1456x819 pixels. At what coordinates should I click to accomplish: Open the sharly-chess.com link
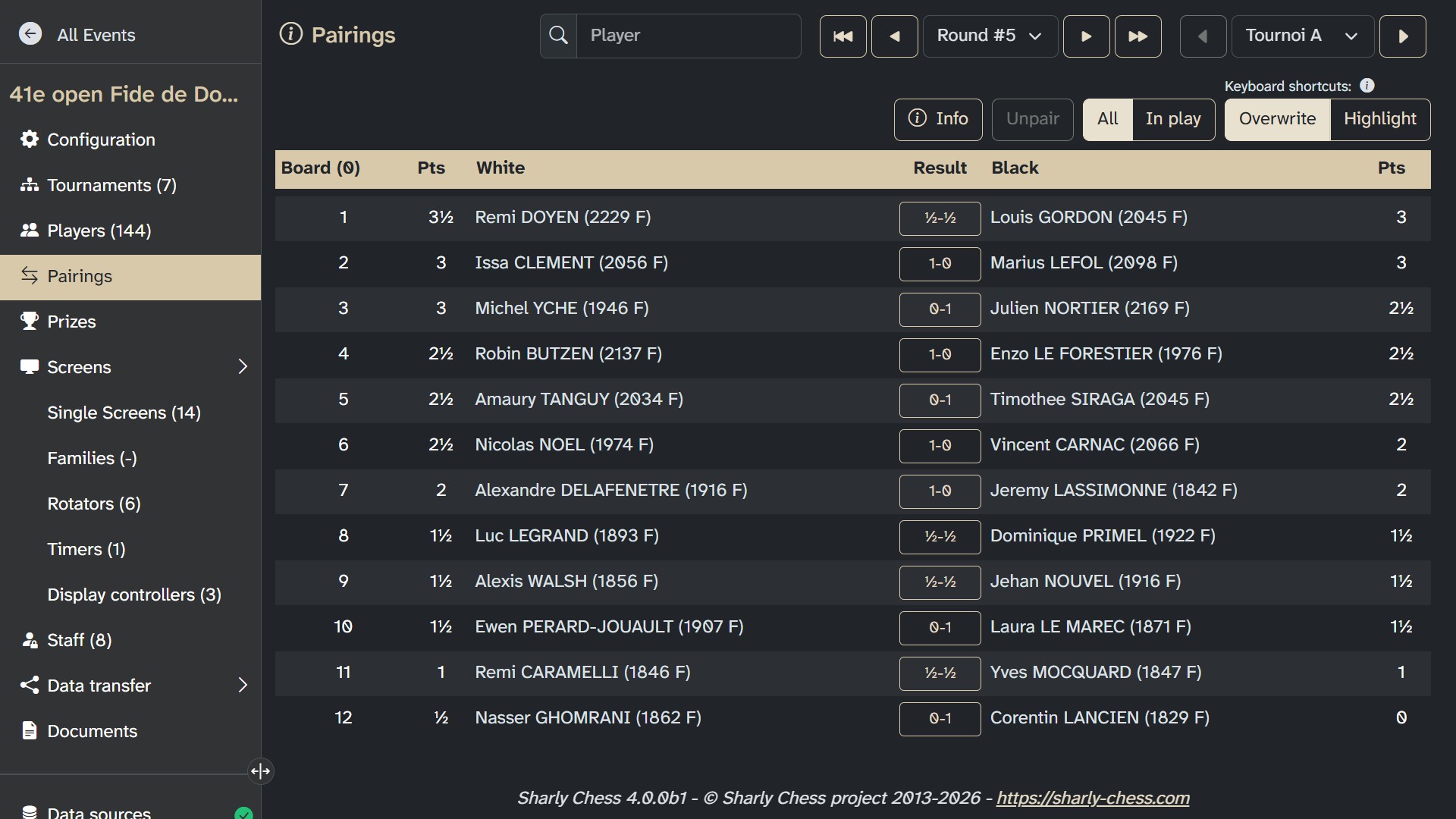[x=1092, y=798]
